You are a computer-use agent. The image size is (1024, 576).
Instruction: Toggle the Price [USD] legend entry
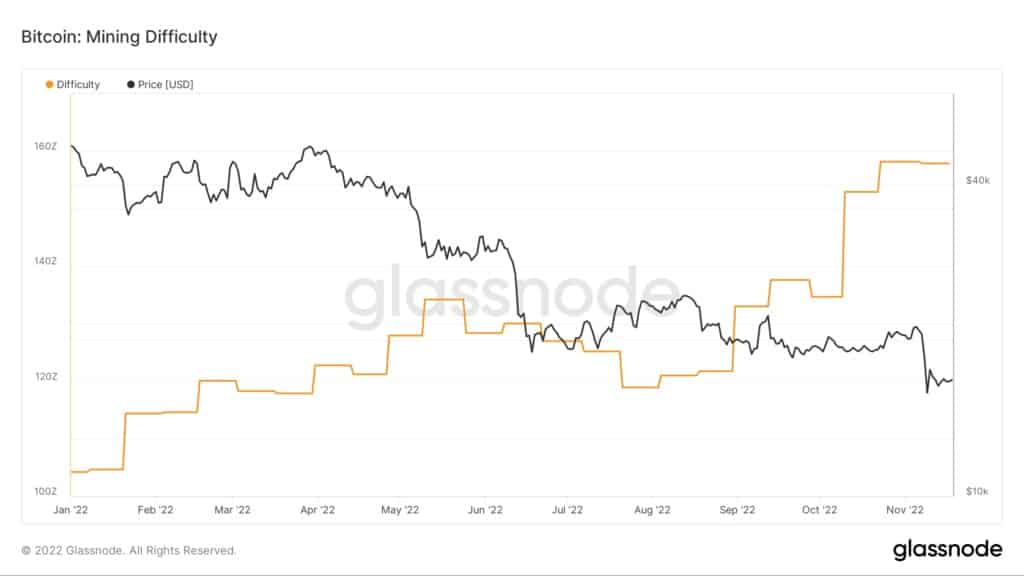(160, 84)
